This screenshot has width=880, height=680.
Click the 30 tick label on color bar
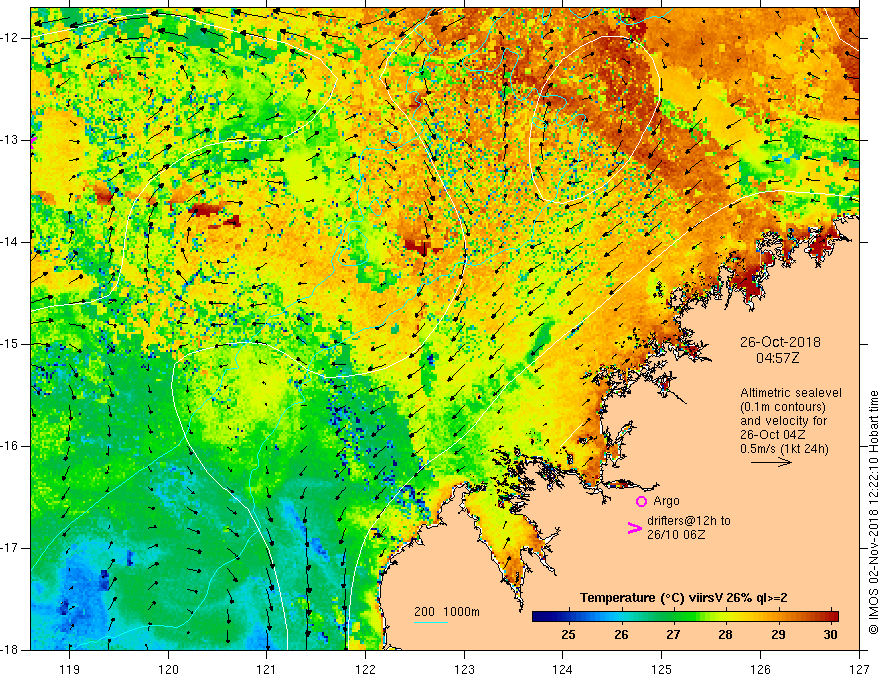pyautogui.click(x=830, y=635)
